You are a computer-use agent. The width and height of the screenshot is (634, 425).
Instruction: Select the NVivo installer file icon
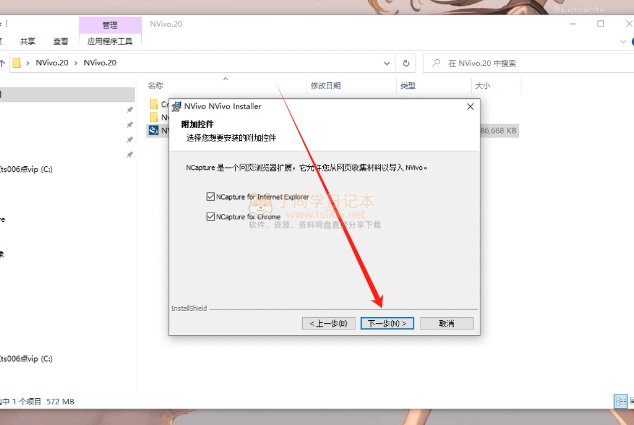point(154,130)
